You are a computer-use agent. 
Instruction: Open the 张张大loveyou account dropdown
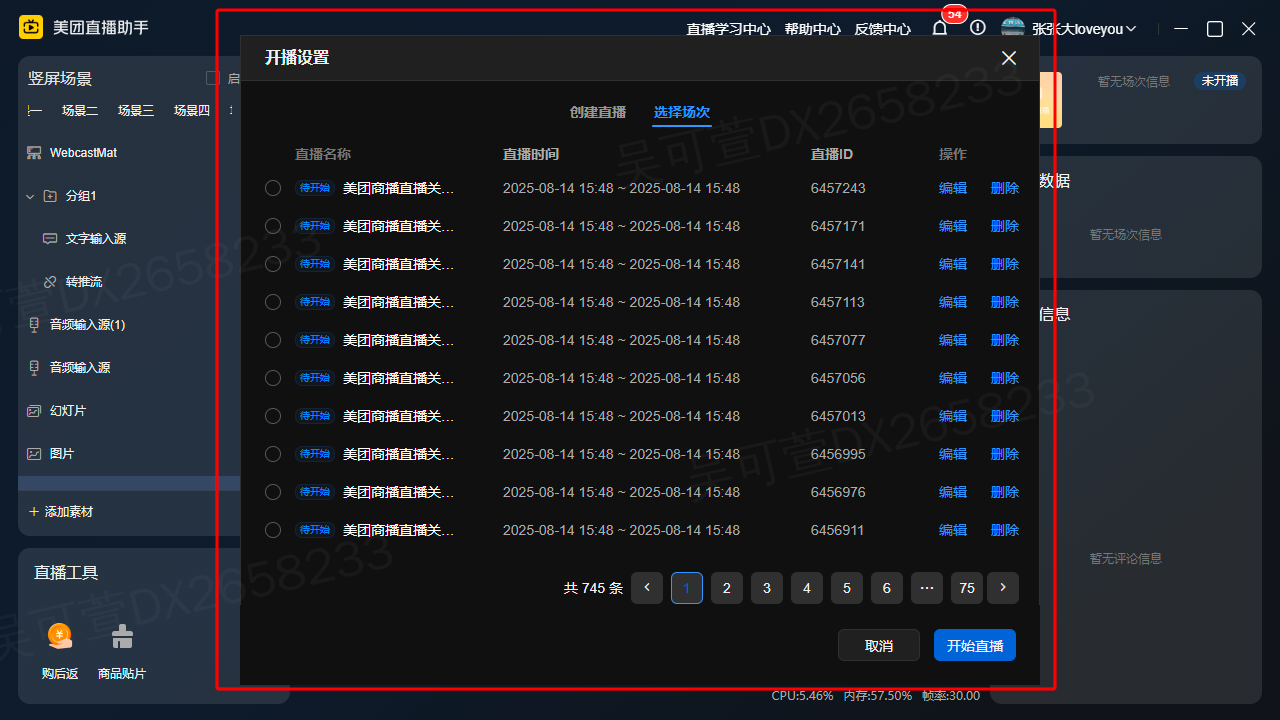coord(1131,29)
